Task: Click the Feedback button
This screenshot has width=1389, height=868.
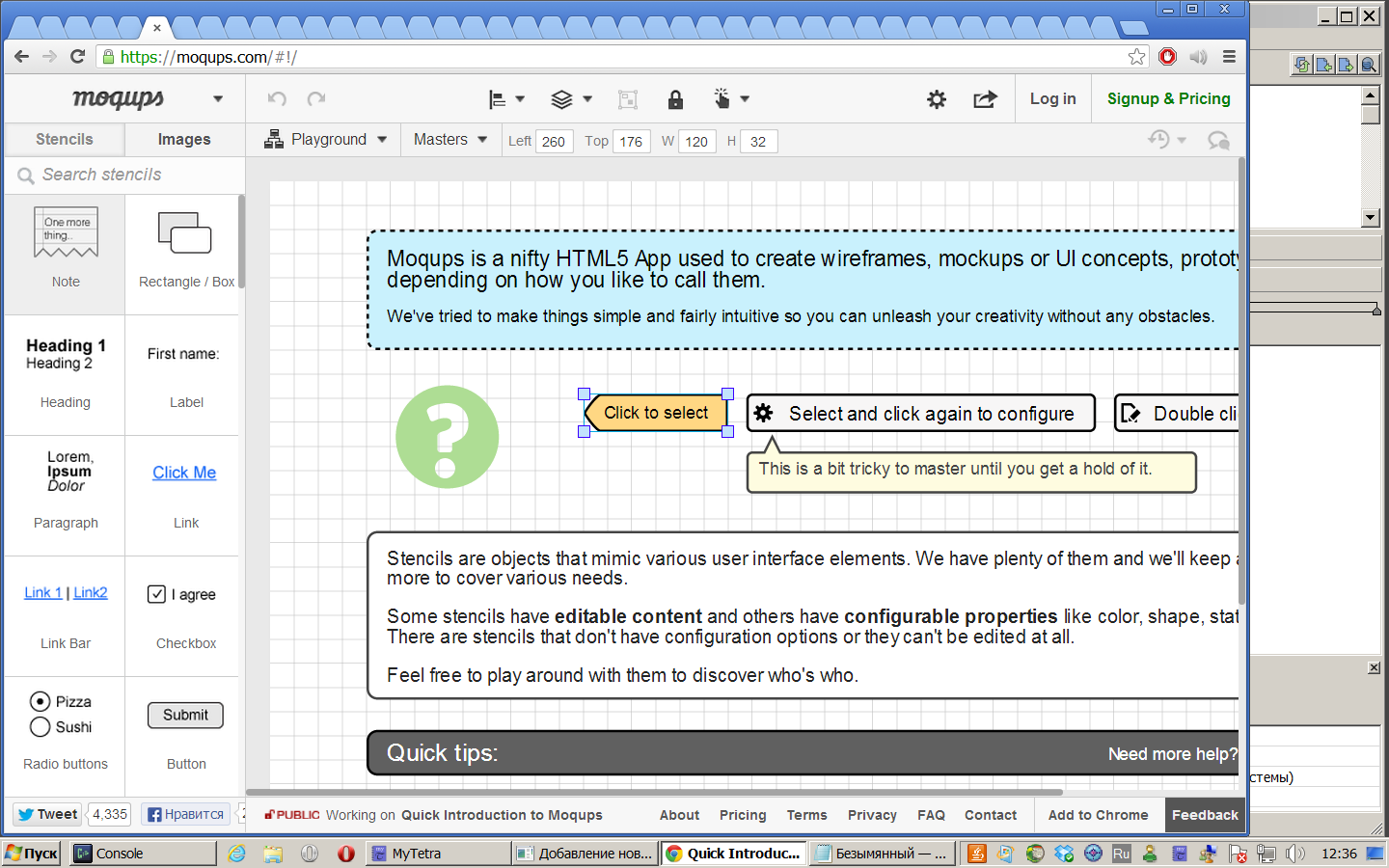Action: [1205, 815]
